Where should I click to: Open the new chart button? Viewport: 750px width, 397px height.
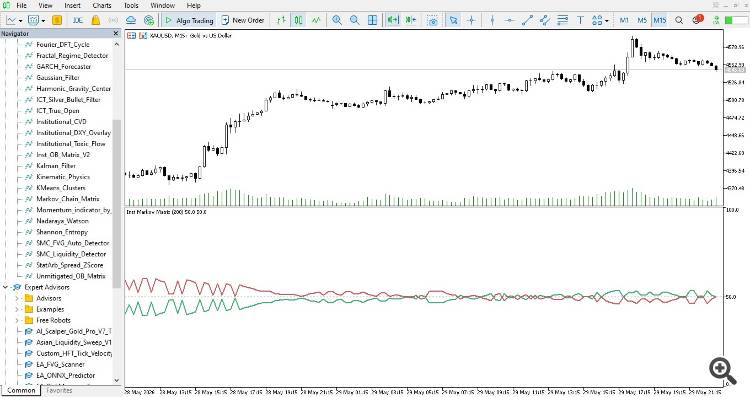click(x=11, y=21)
